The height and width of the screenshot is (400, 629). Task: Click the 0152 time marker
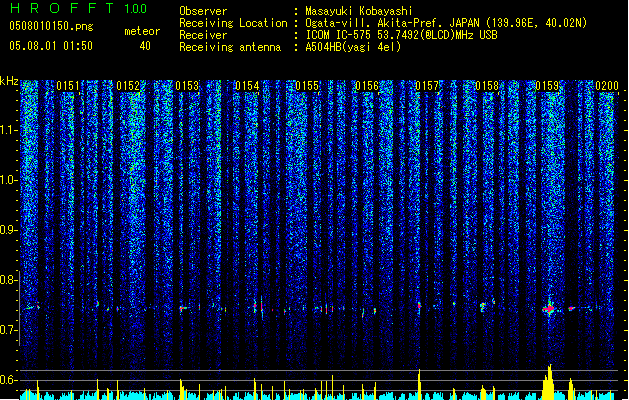point(128,86)
